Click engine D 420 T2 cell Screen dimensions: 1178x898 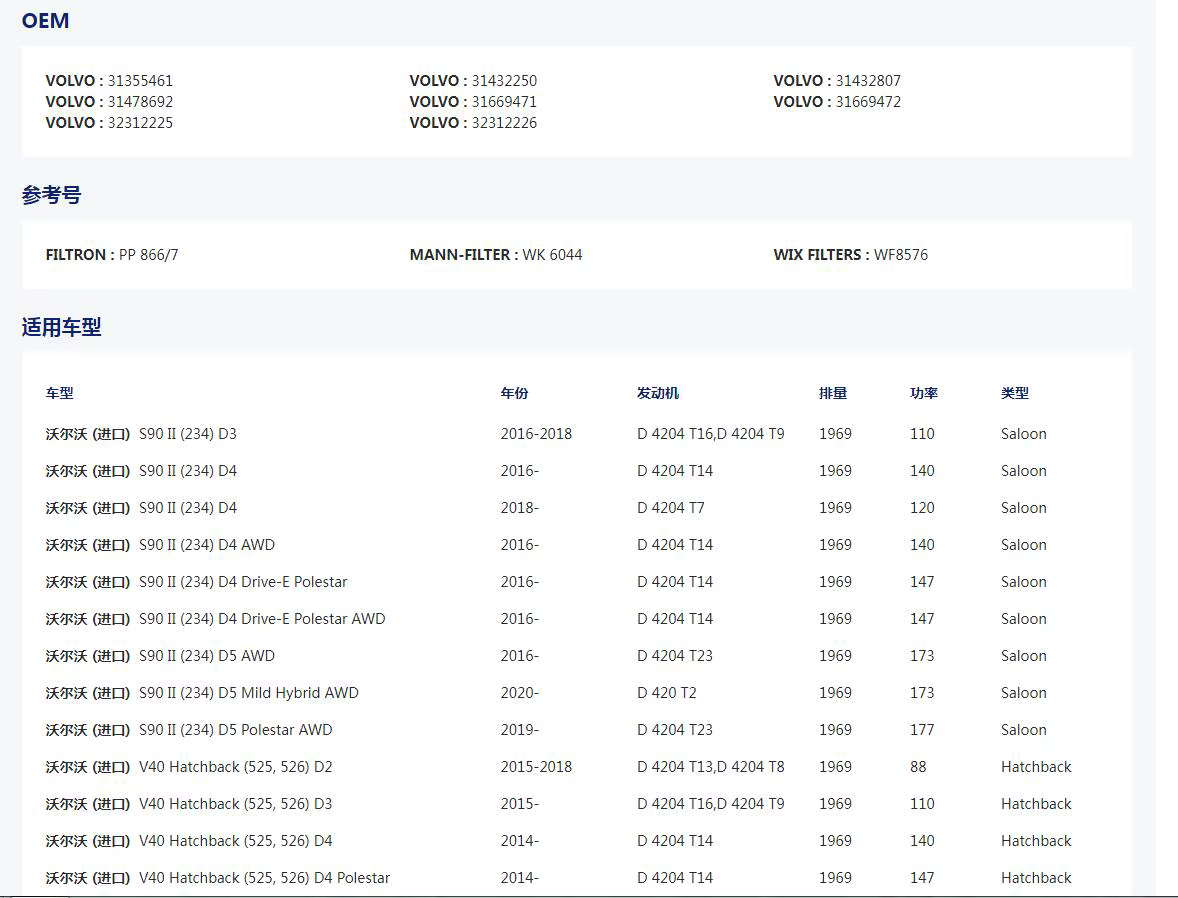666,693
